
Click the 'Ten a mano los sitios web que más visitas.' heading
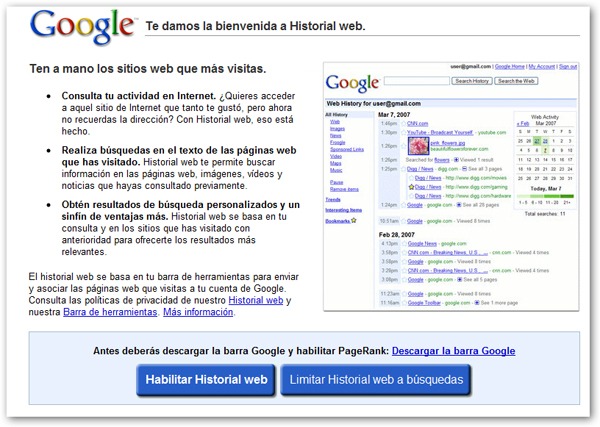(x=148, y=69)
